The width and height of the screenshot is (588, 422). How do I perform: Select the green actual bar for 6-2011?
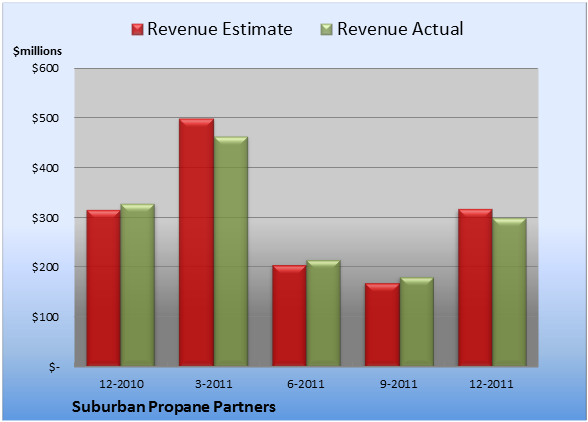pyautogui.click(x=323, y=313)
